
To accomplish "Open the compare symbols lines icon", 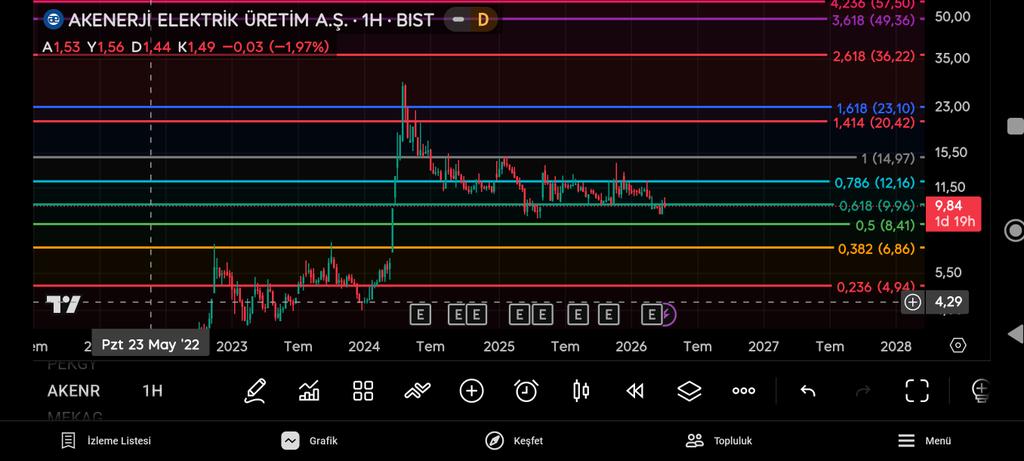I will 417,390.
